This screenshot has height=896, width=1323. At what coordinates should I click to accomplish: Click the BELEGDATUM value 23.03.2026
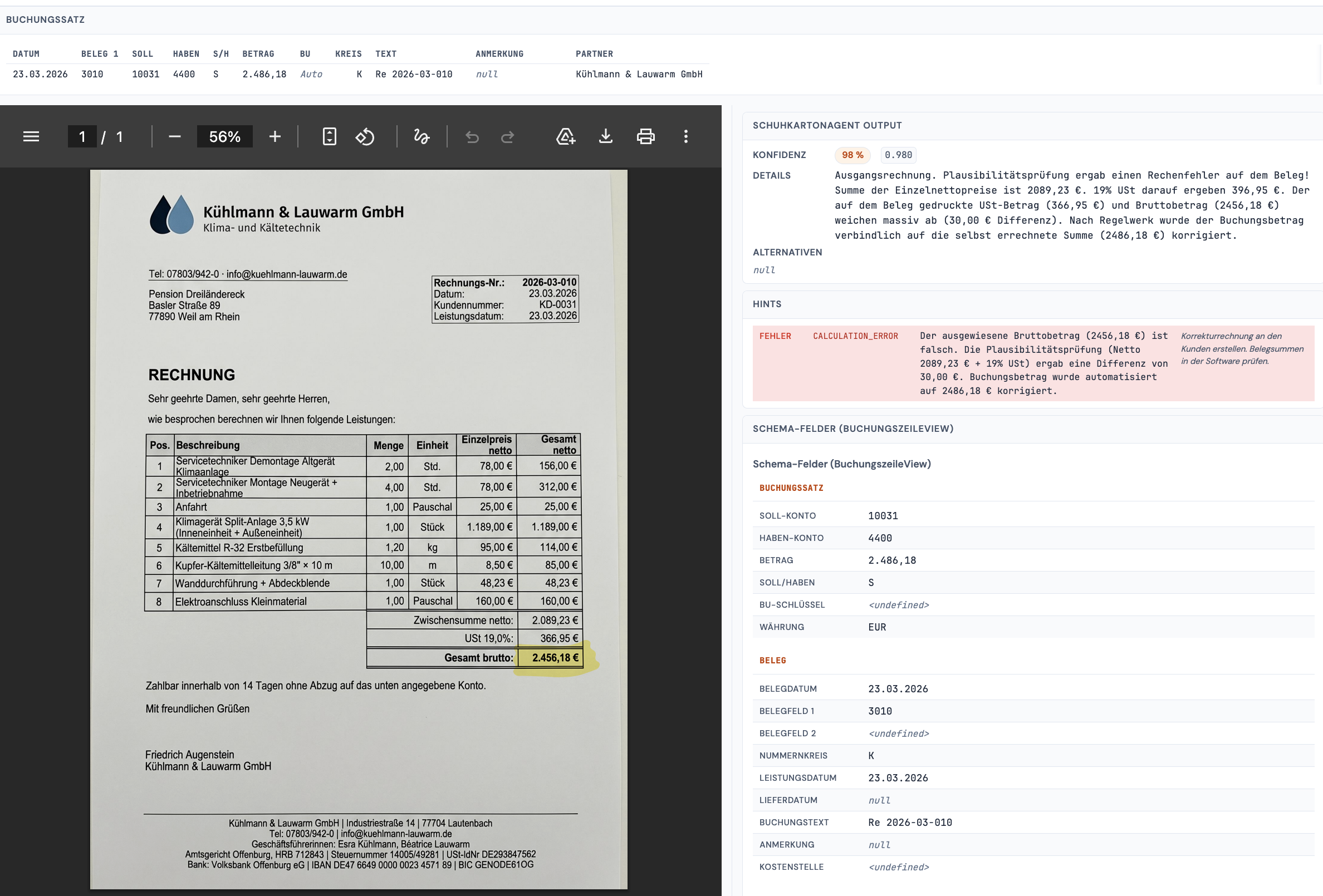coord(898,688)
